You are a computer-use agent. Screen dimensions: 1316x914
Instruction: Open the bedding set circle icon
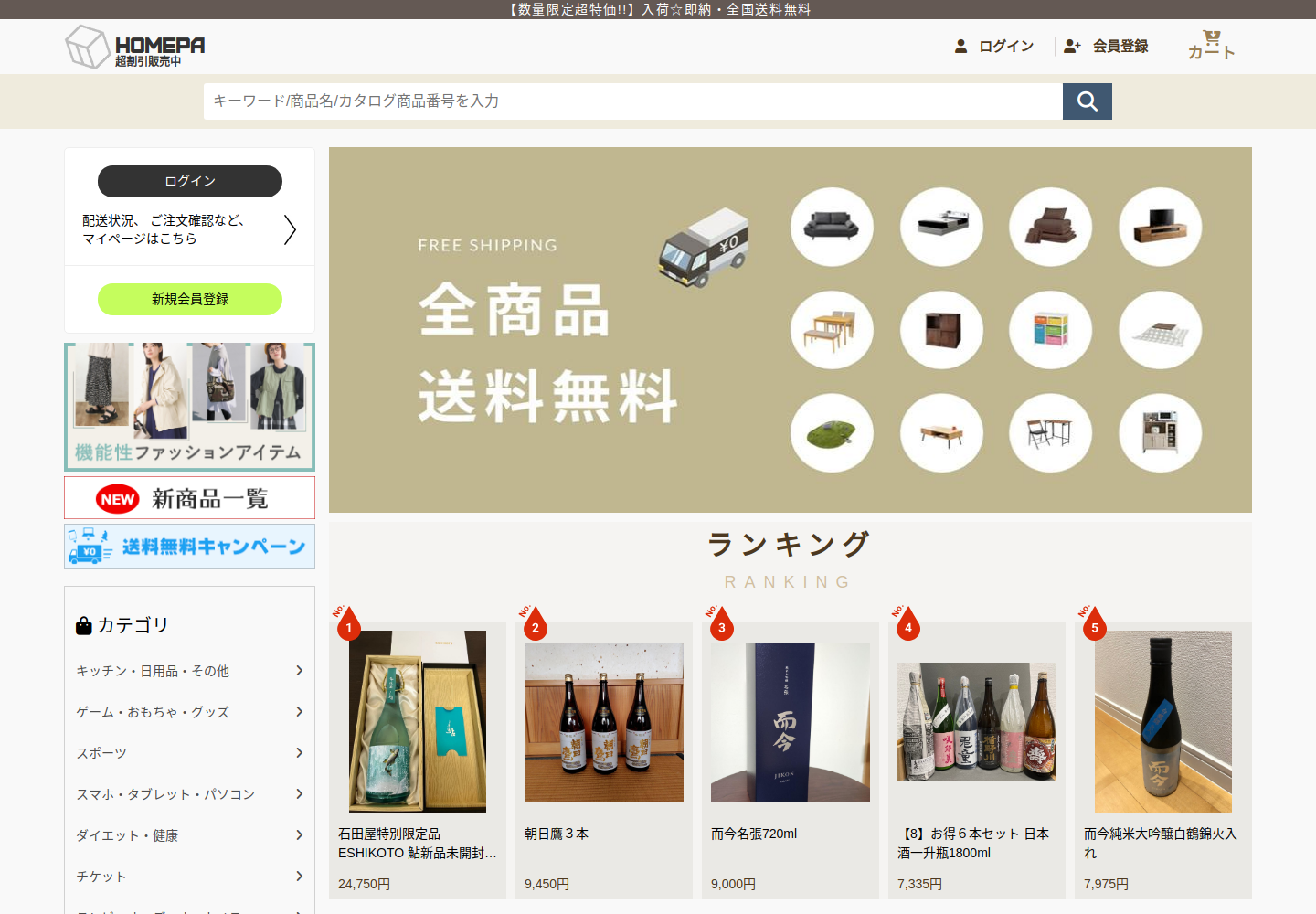pos(1051,227)
